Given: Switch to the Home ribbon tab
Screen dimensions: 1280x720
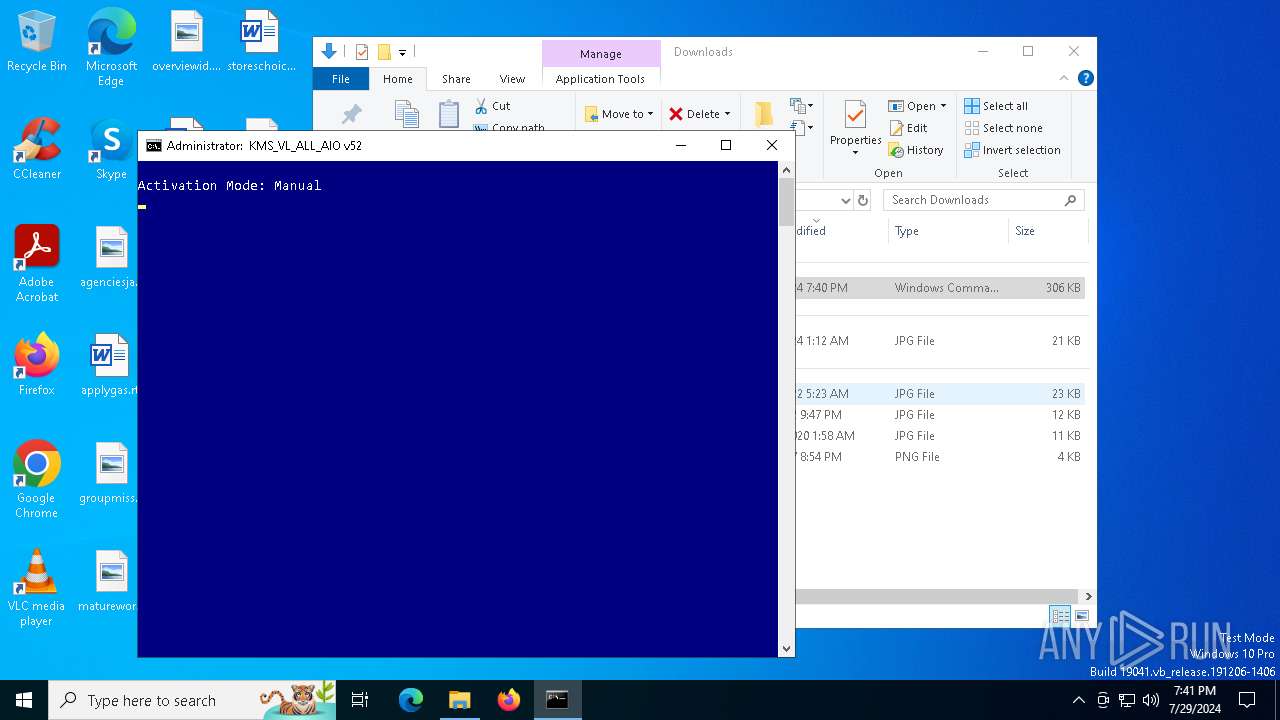Looking at the screenshot, I should pos(397,79).
